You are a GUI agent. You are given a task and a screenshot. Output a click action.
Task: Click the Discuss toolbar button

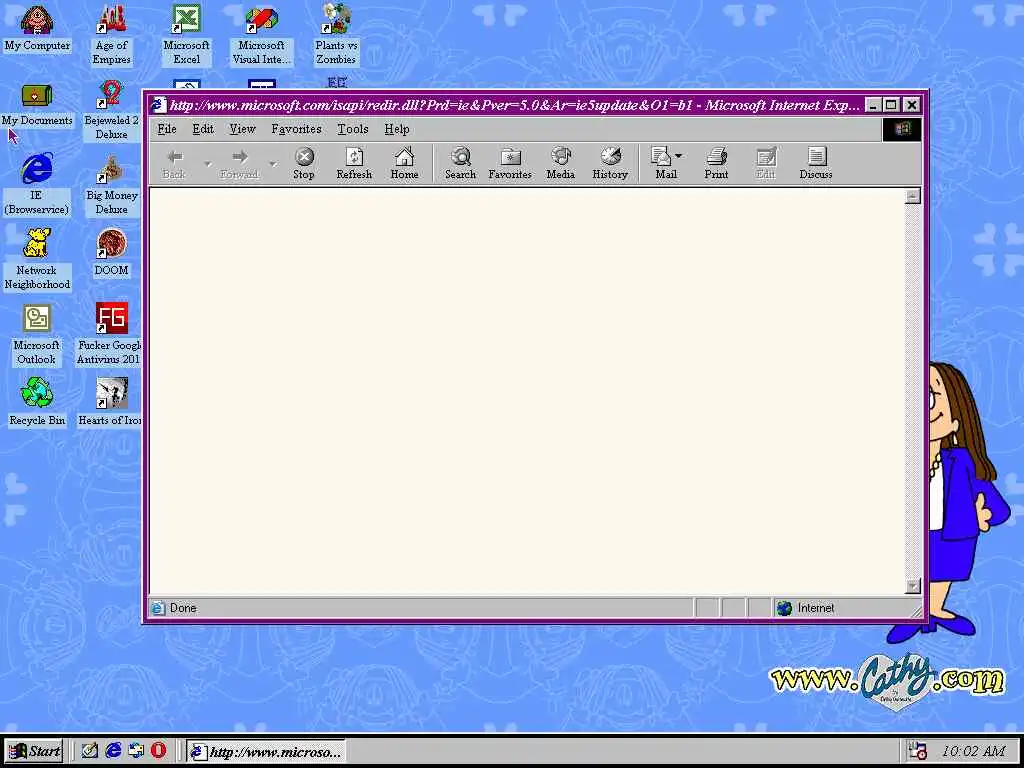coord(816,163)
